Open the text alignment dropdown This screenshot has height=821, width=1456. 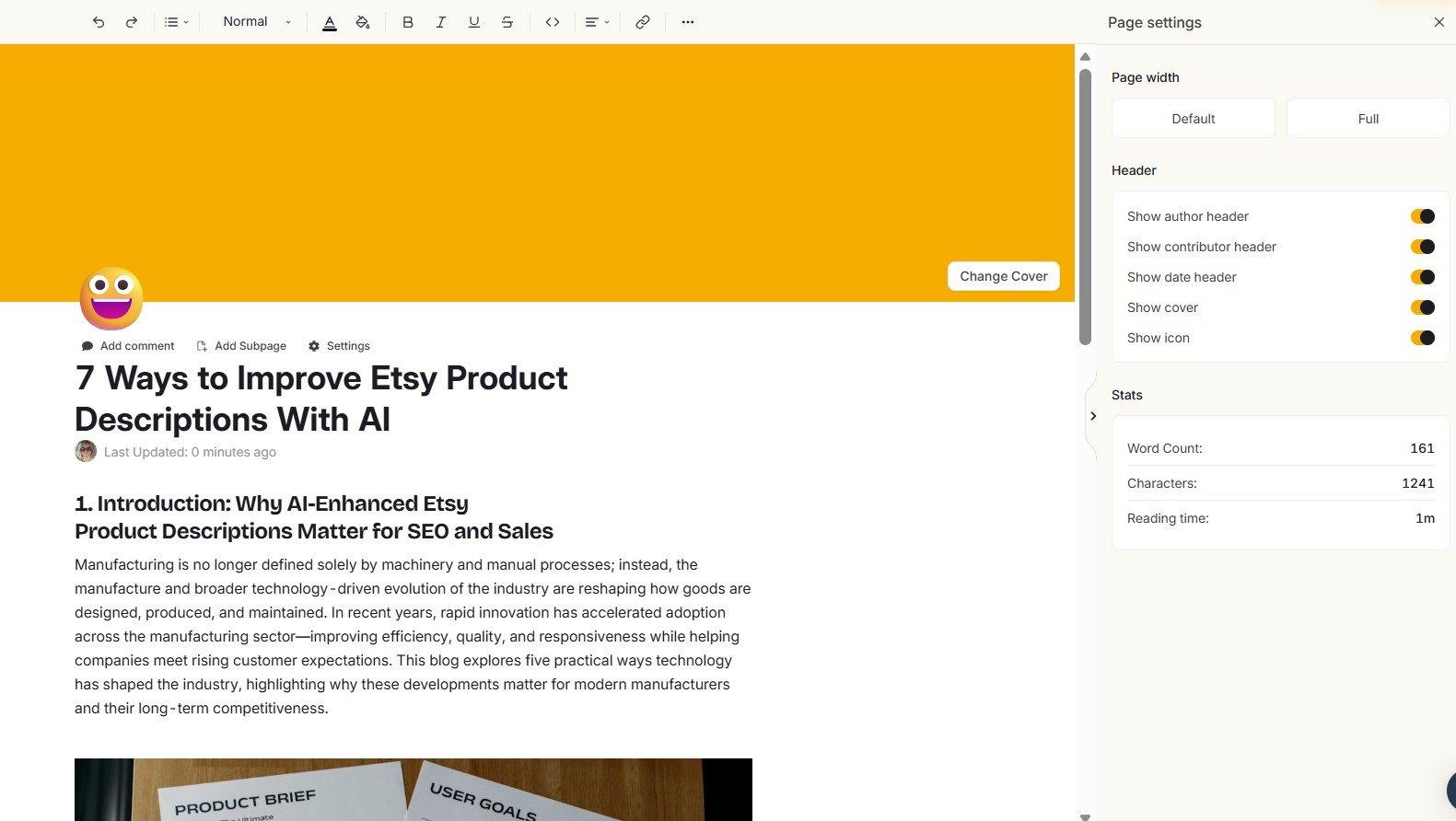598,22
